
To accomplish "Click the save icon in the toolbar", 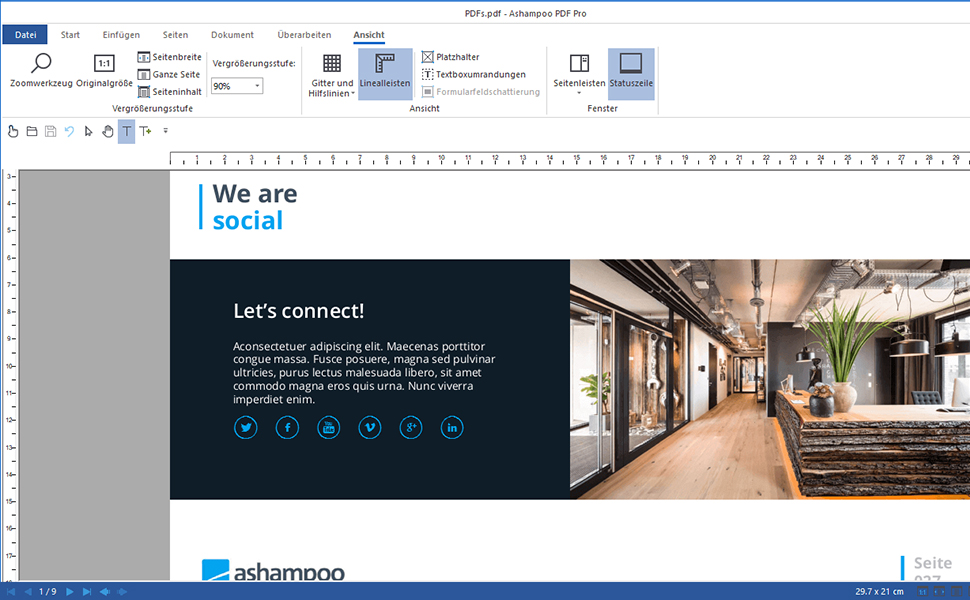I will click(50, 131).
